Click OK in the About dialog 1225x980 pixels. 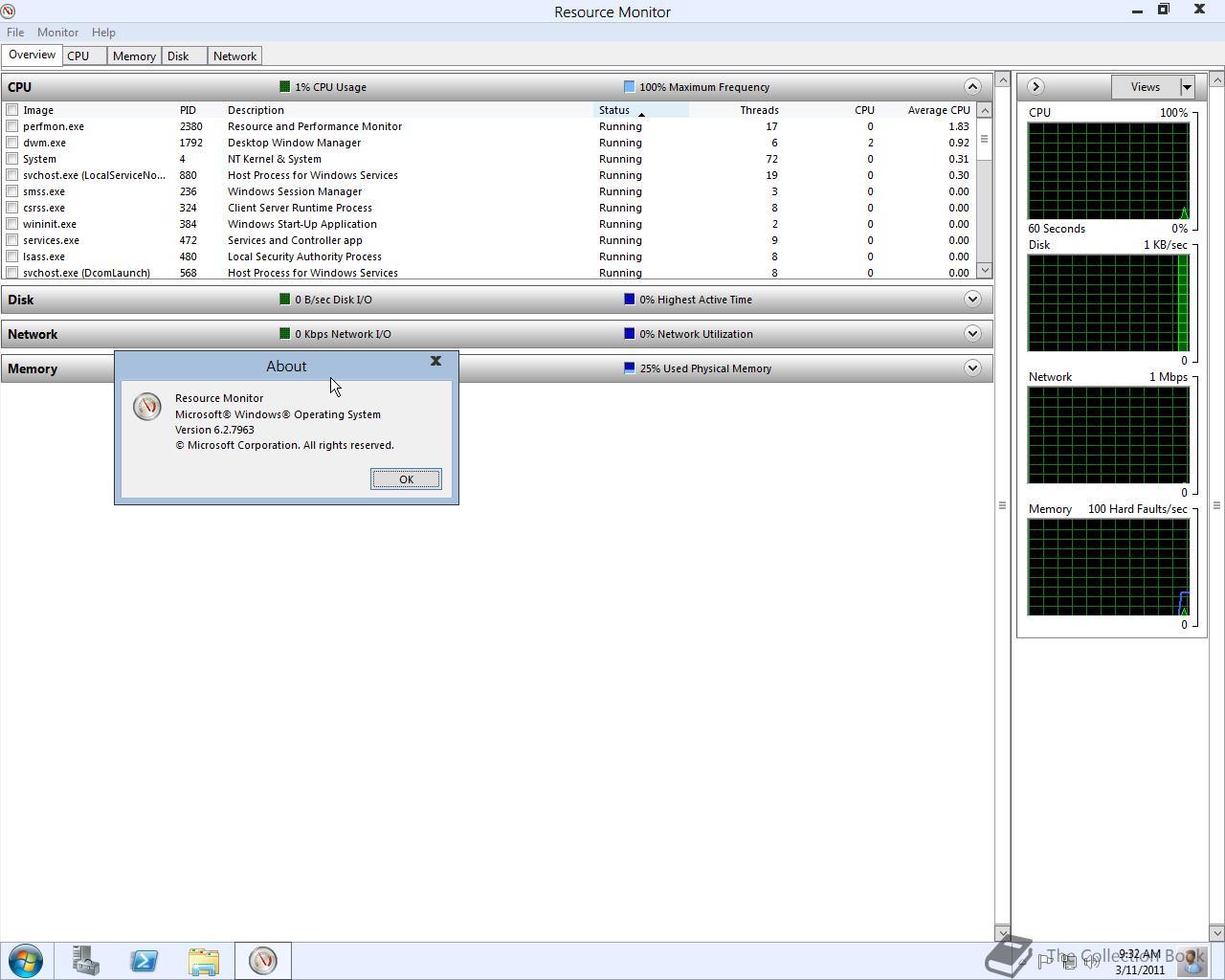[x=406, y=479]
